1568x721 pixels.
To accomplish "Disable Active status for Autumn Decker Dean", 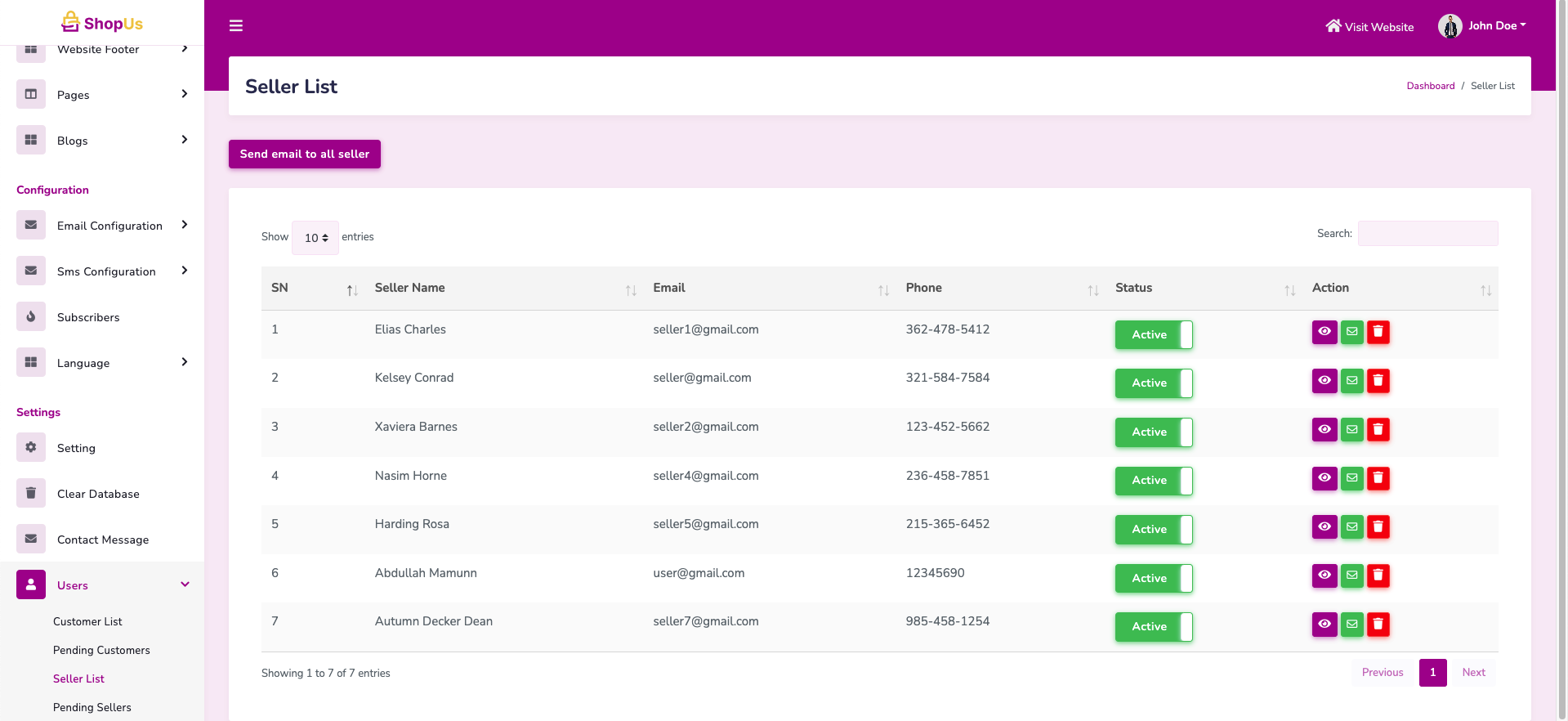I will [x=1153, y=627].
